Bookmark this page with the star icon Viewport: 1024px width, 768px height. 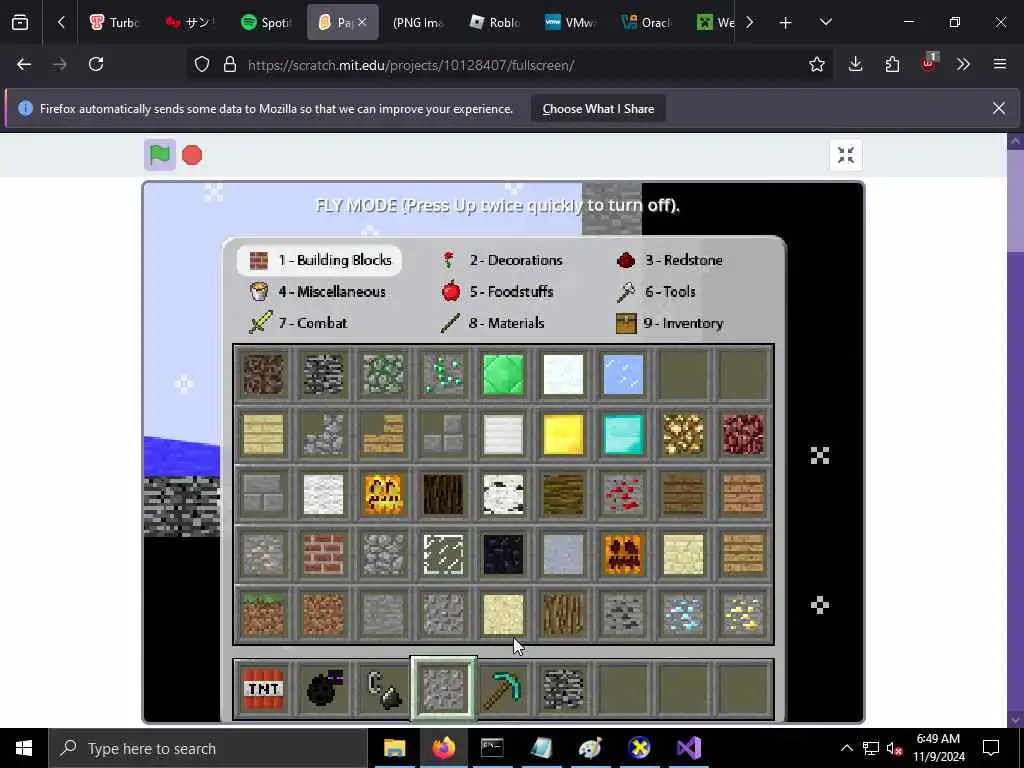tap(816, 64)
